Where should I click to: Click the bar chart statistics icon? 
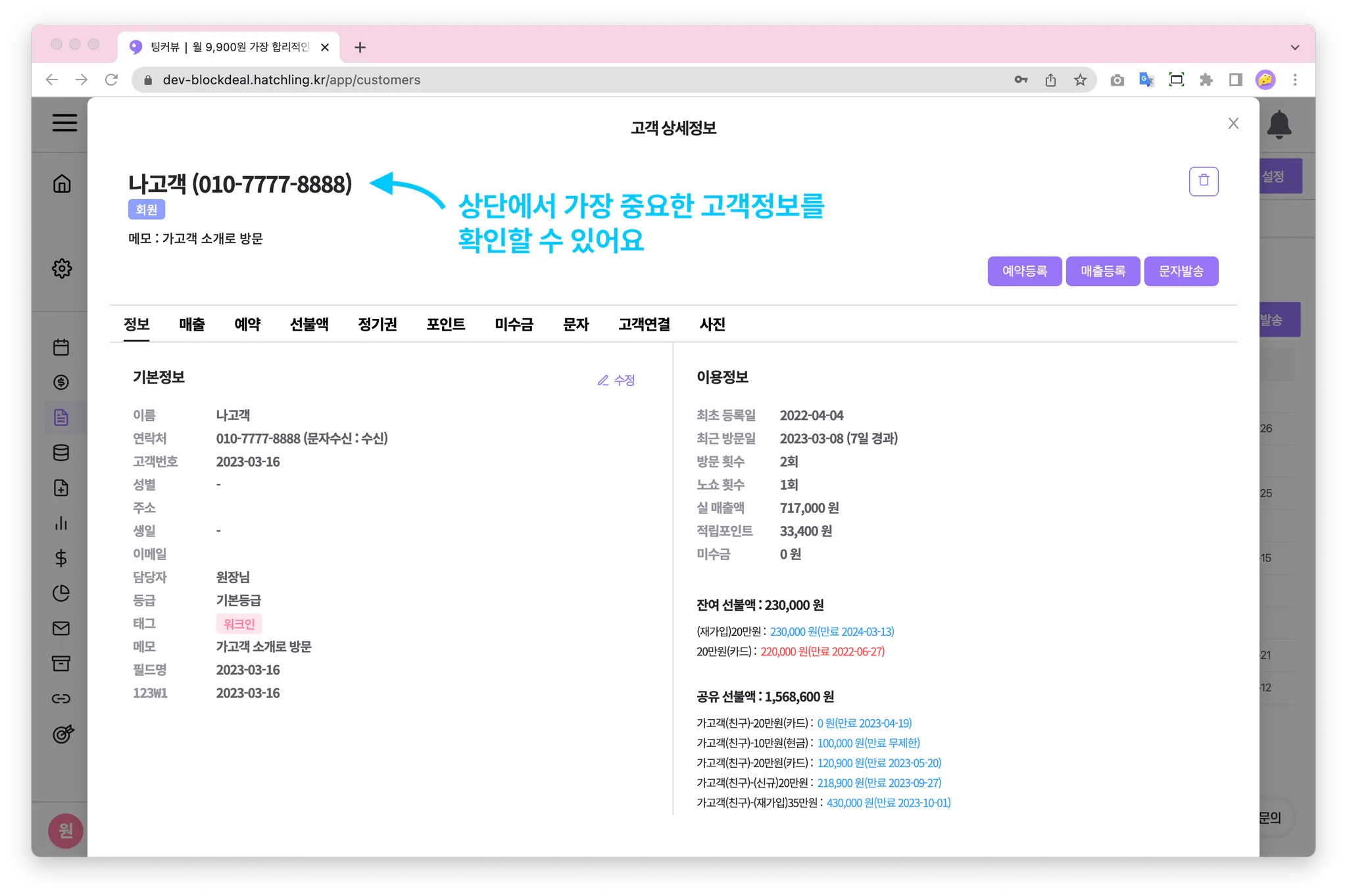pos(61,523)
